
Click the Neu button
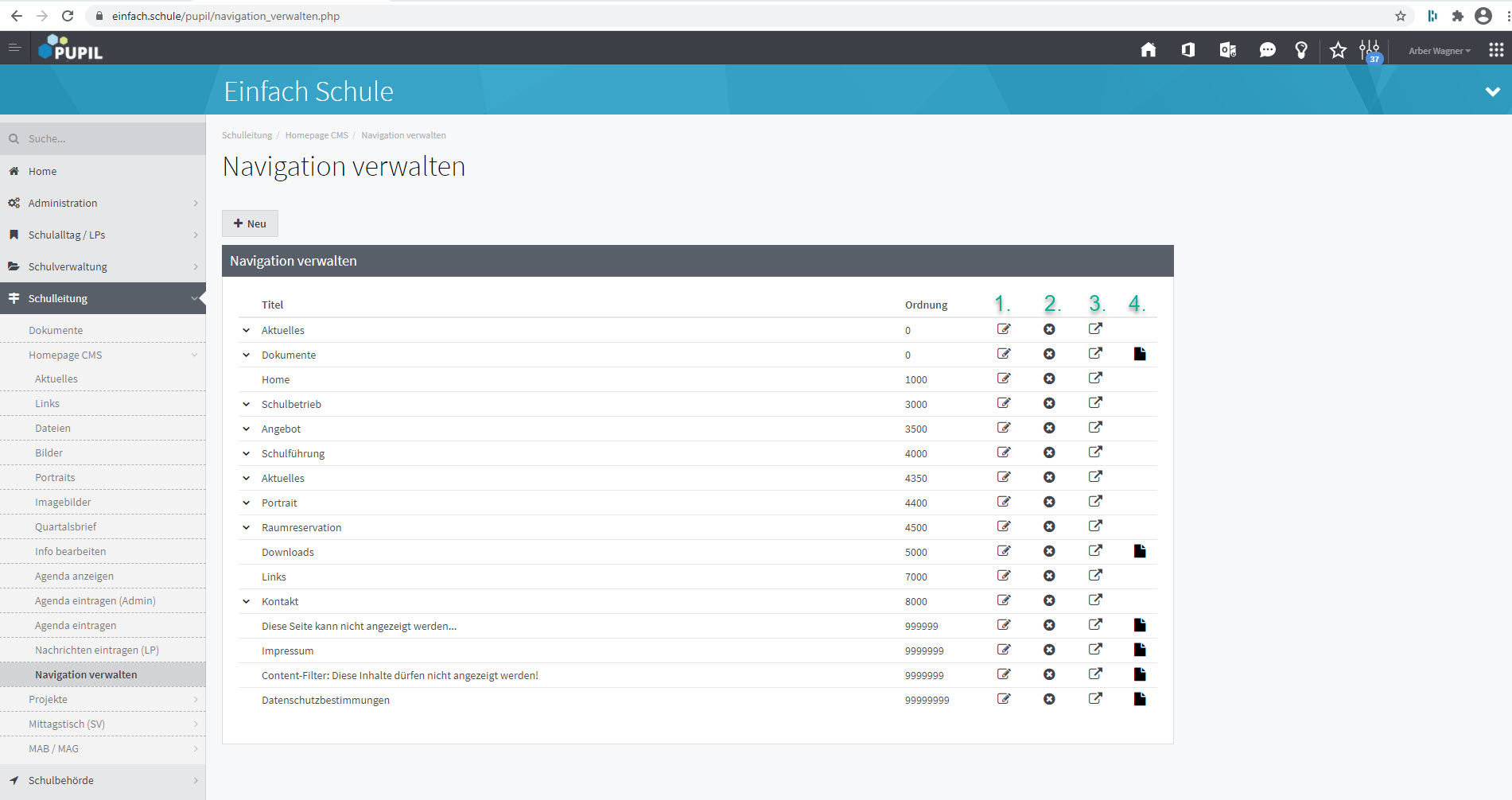[250, 223]
